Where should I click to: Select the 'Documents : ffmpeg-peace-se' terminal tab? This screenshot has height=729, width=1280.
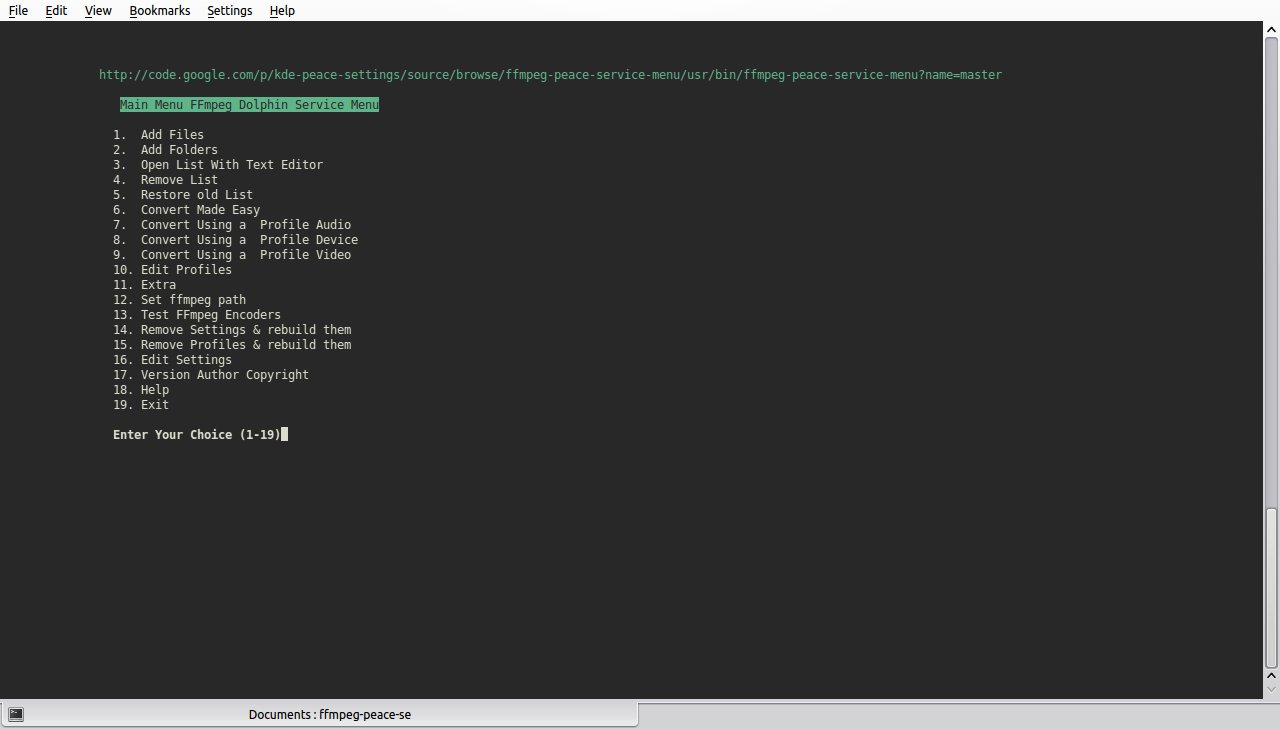point(319,714)
